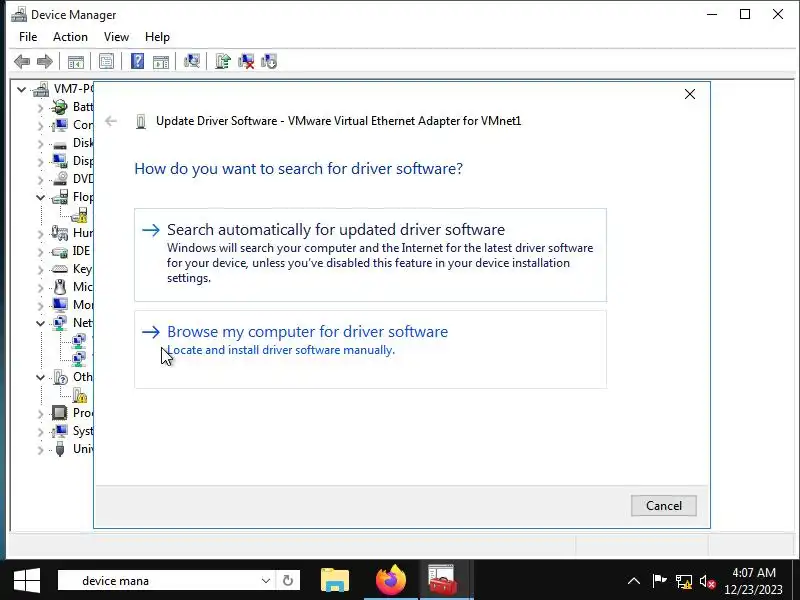This screenshot has height=600, width=800.
Task: Open Properties toolbar icon
Action: (106, 62)
